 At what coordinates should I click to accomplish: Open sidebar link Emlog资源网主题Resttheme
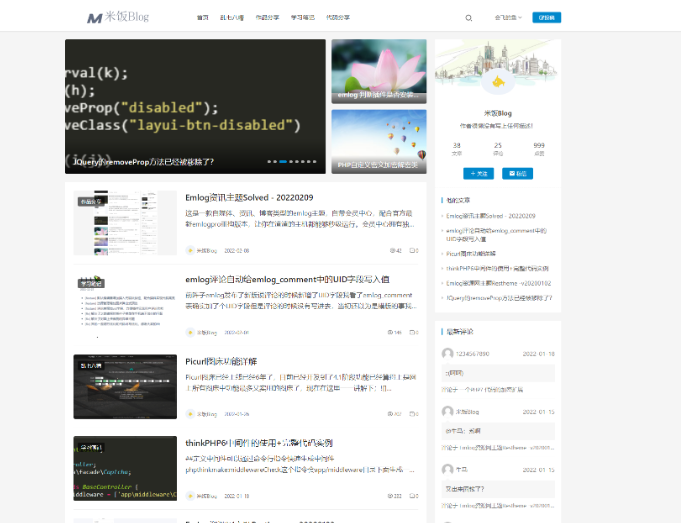tap(499, 283)
